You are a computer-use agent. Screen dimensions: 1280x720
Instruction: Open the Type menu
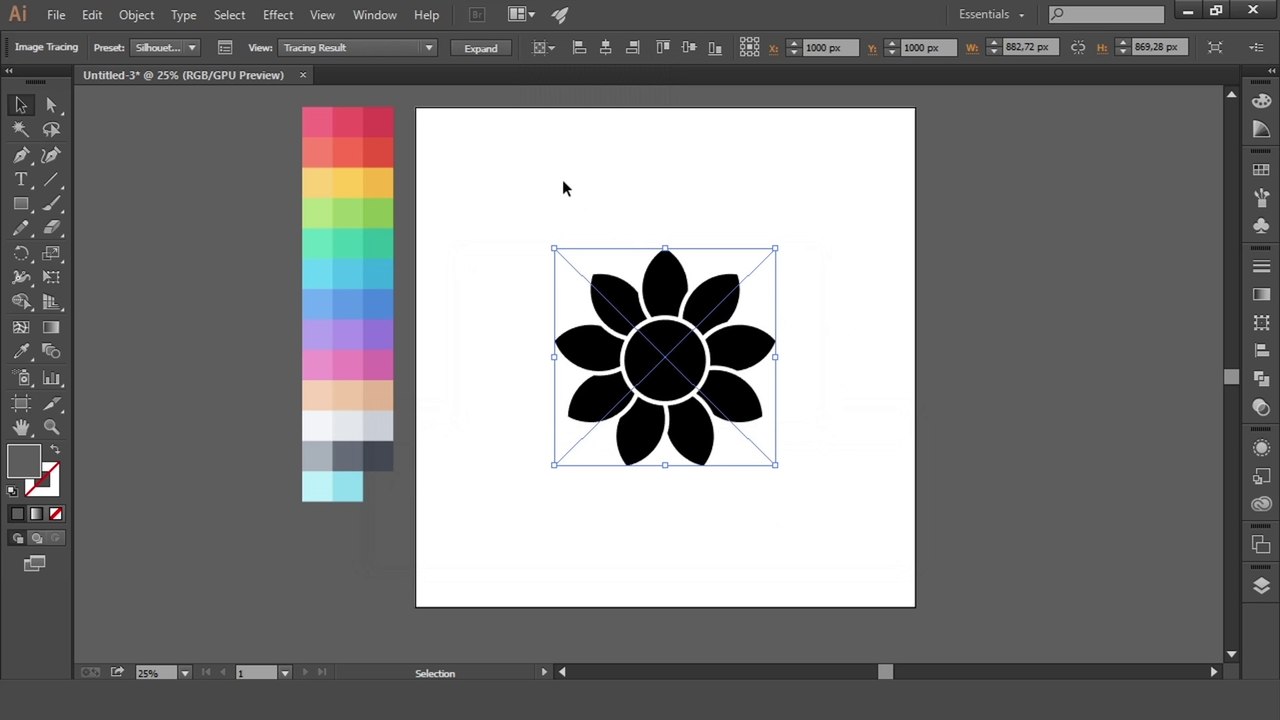click(x=183, y=15)
